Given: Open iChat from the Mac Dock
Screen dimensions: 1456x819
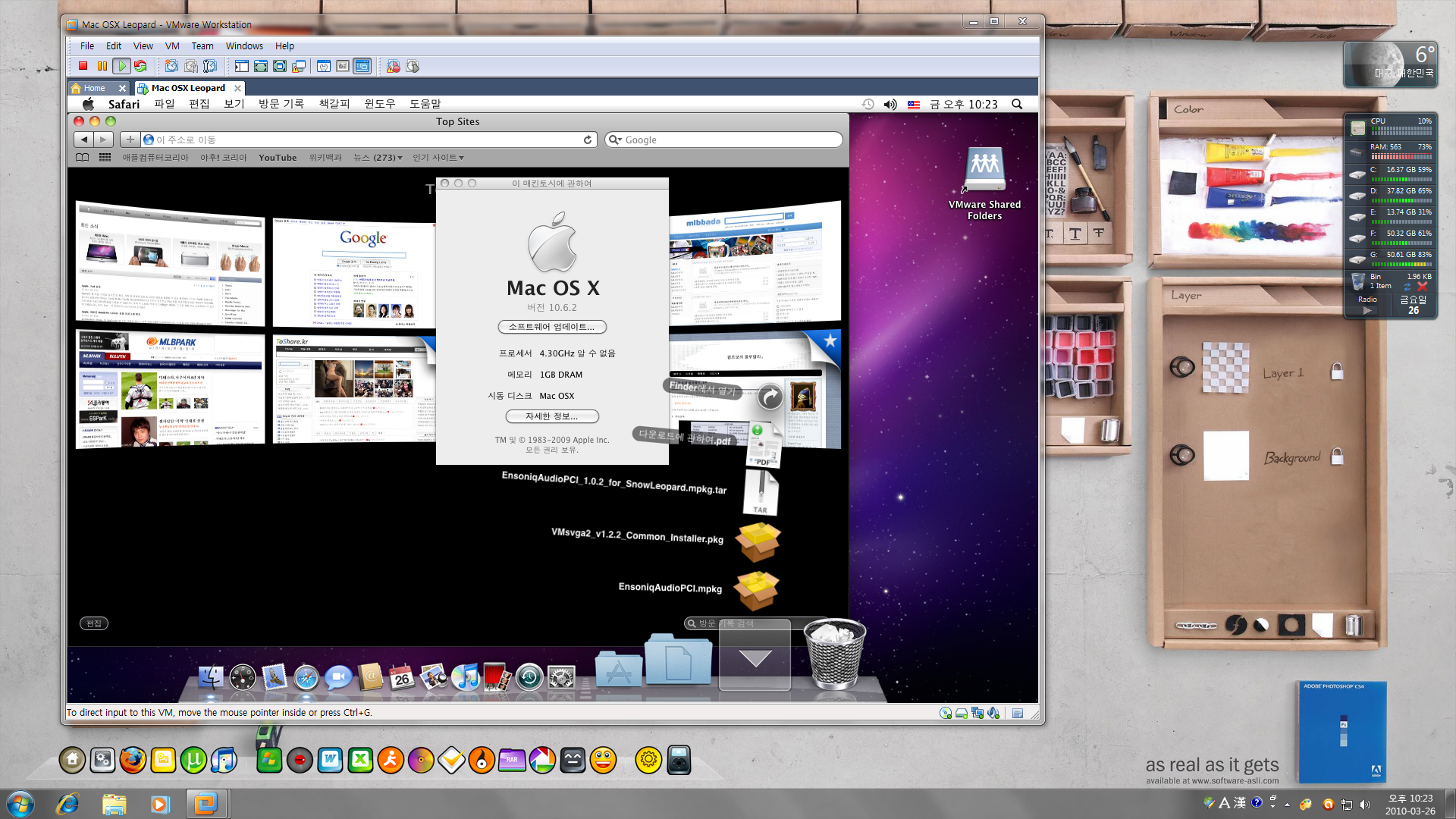Looking at the screenshot, I should (338, 676).
